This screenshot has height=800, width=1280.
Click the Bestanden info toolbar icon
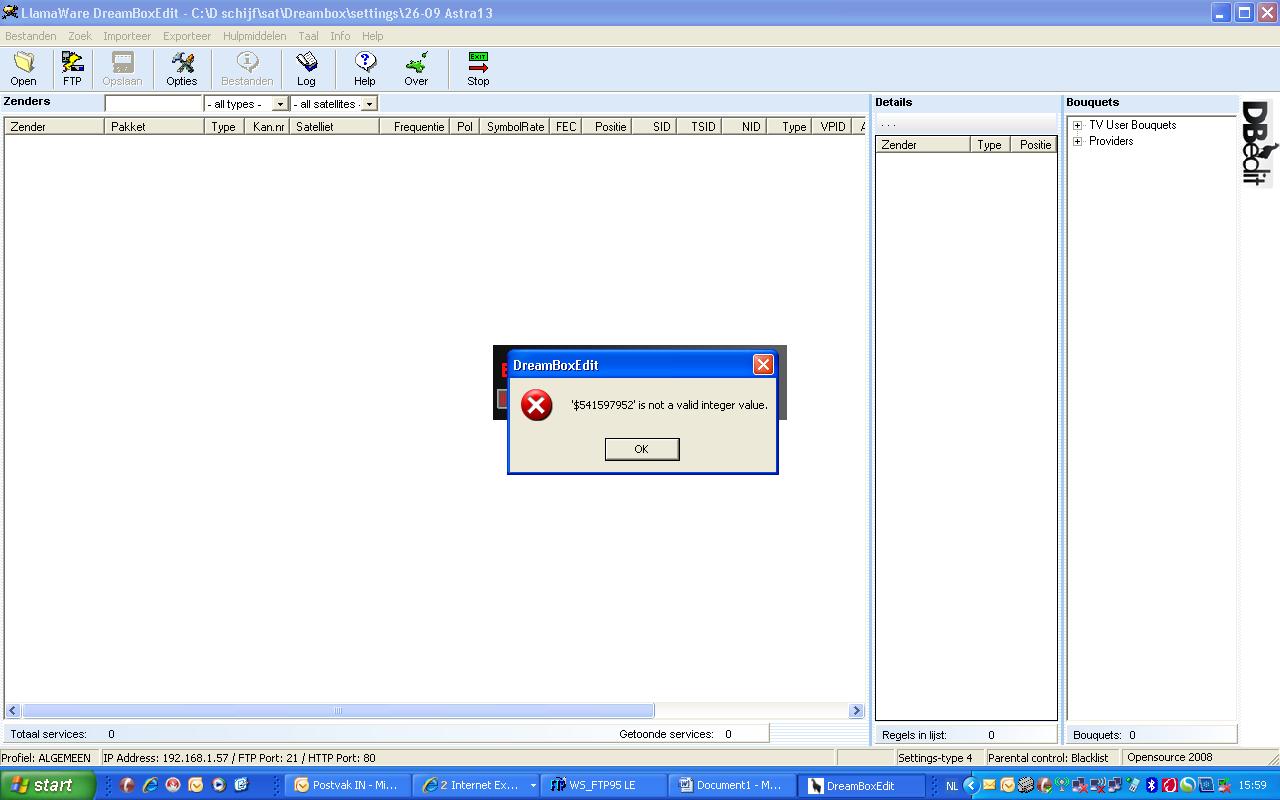point(247,69)
